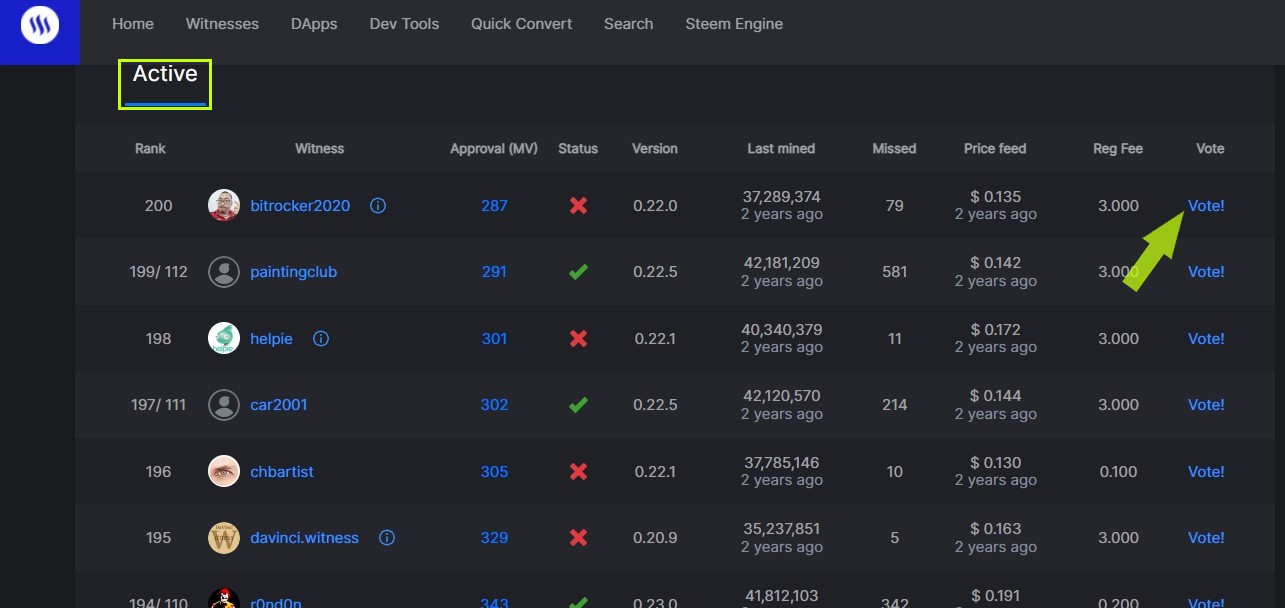The image size is (1285, 608).
Task: Go to Home menu
Action: click(133, 24)
